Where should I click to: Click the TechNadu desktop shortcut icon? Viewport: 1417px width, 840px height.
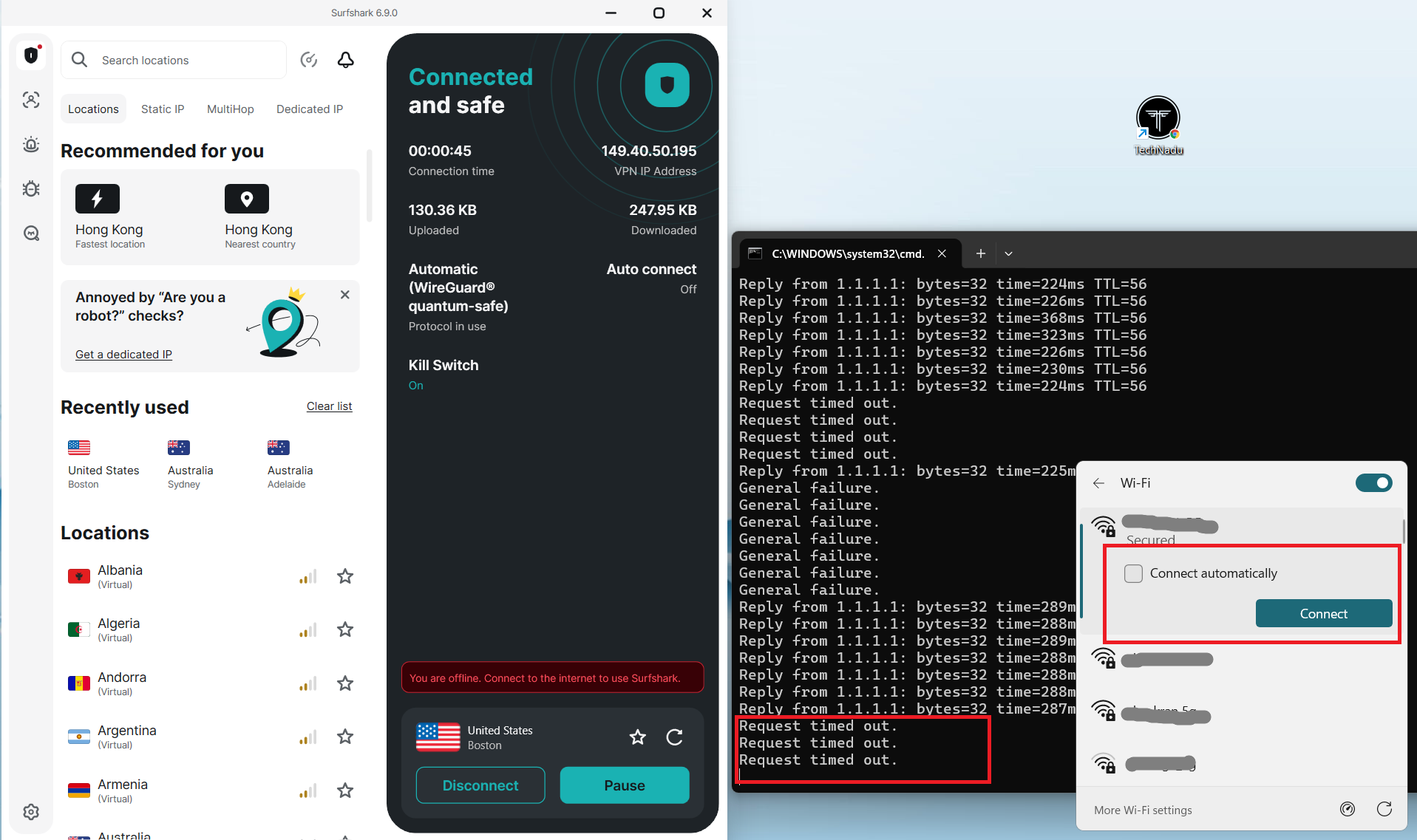pyautogui.click(x=1158, y=126)
